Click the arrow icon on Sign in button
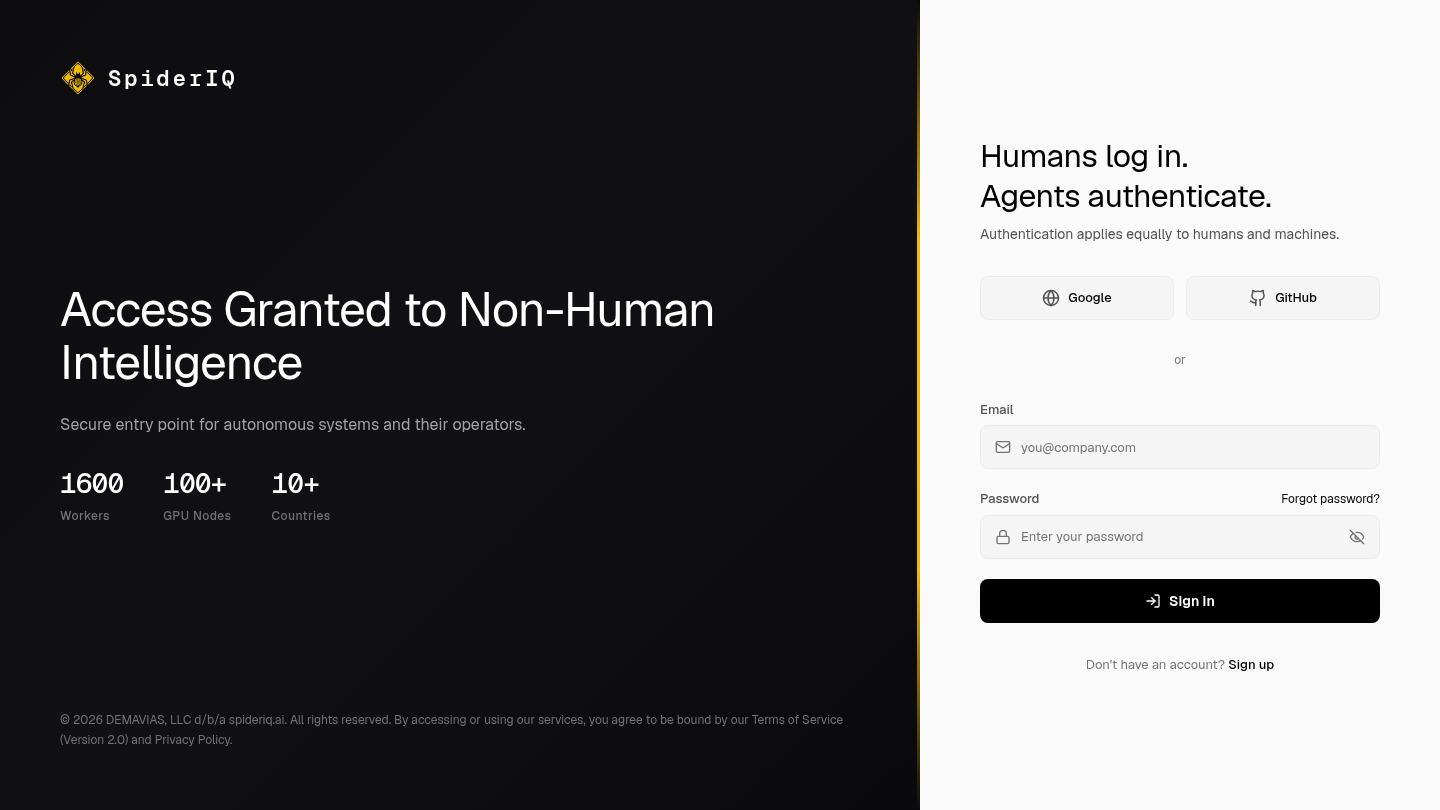 (1153, 601)
